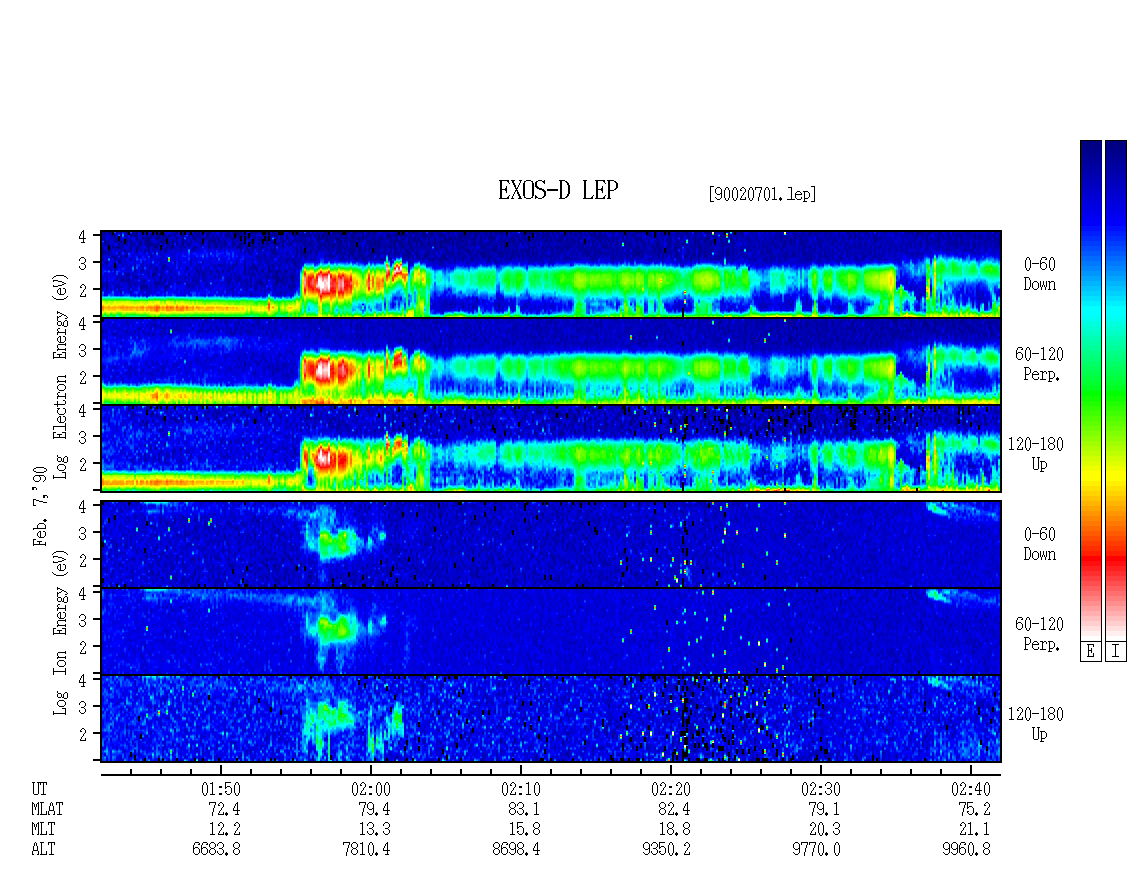The width and height of the screenshot is (1130, 875).
Task: Click the ion panel 0-60 Down label
Action: click(x=1039, y=544)
